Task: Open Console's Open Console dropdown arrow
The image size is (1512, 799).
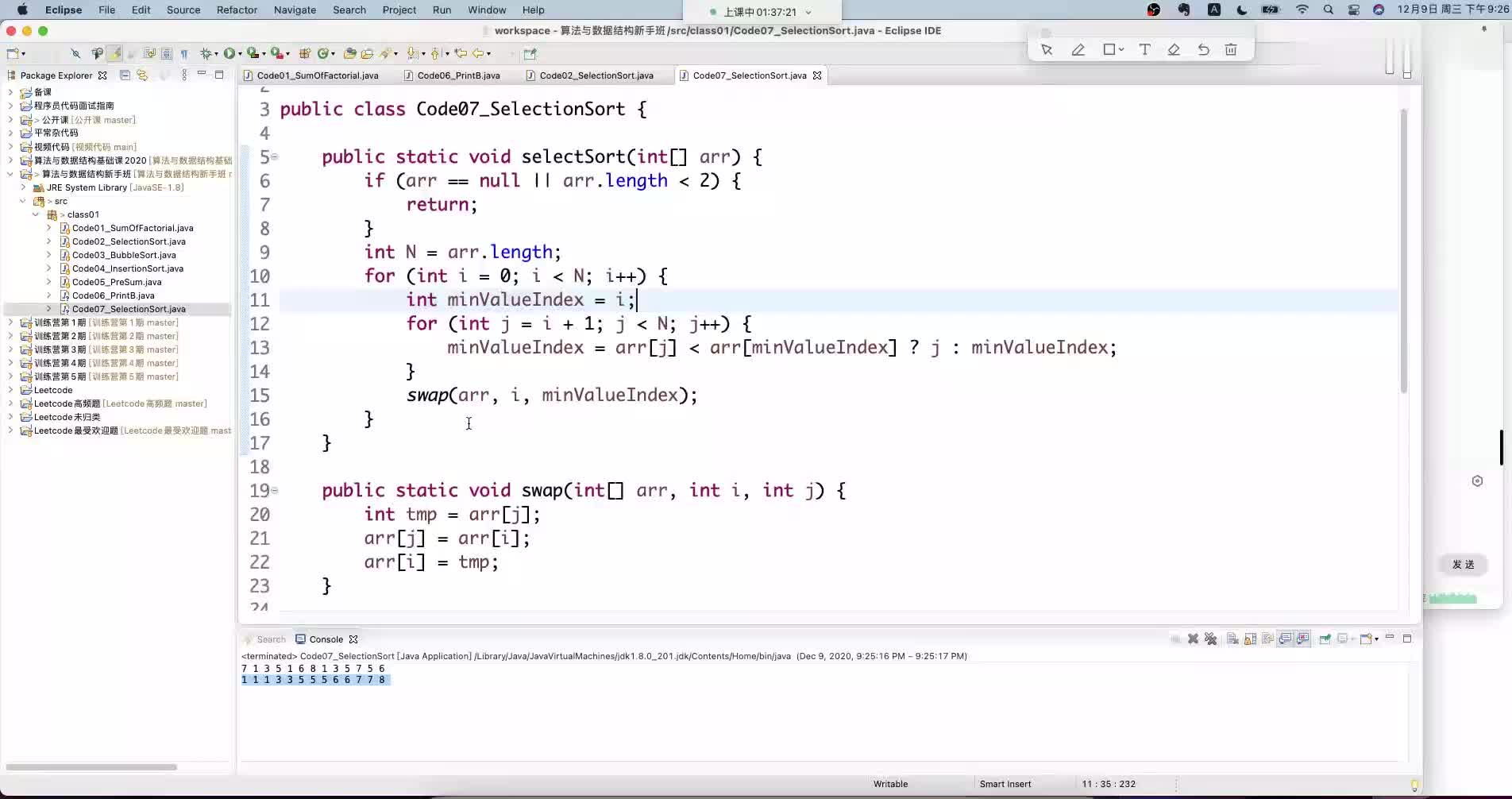Action: pos(1376,639)
